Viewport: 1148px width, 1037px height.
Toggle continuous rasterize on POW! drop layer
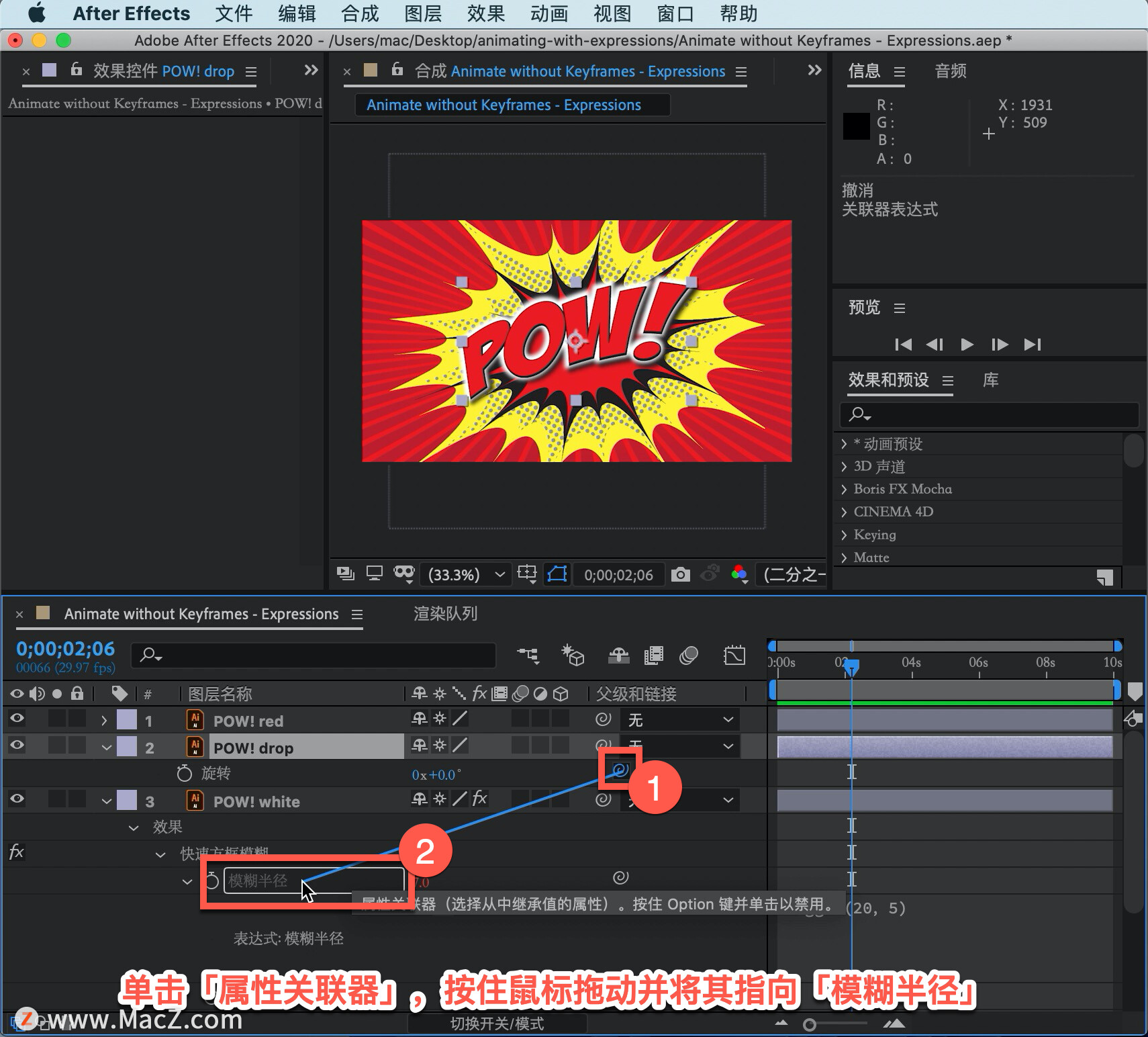pos(440,745)
